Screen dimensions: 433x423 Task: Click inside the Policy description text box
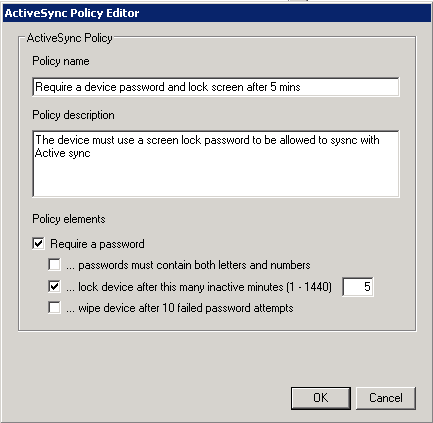(x=216, y=164)
